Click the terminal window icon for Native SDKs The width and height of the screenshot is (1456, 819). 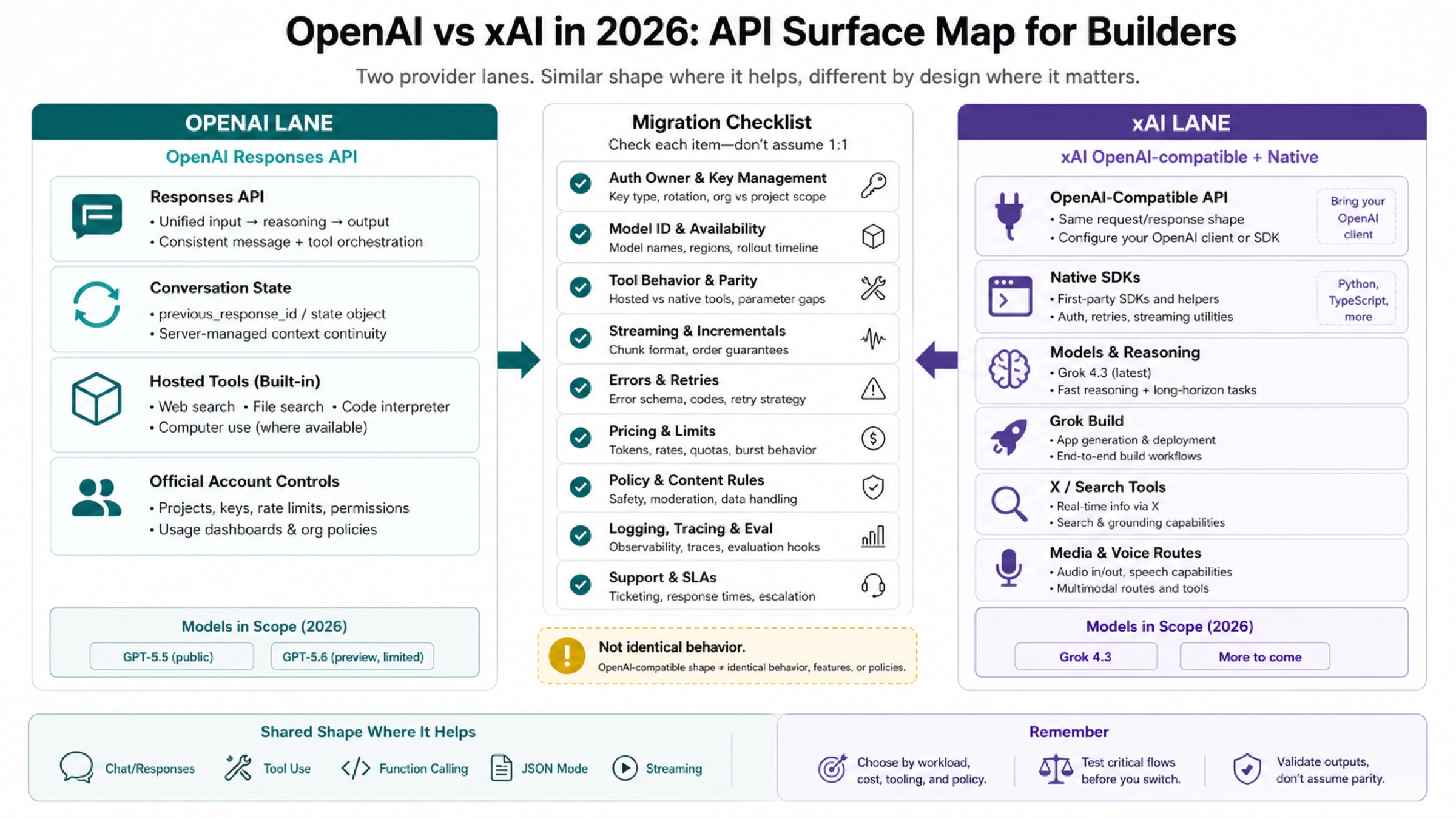pos(1010,296)
